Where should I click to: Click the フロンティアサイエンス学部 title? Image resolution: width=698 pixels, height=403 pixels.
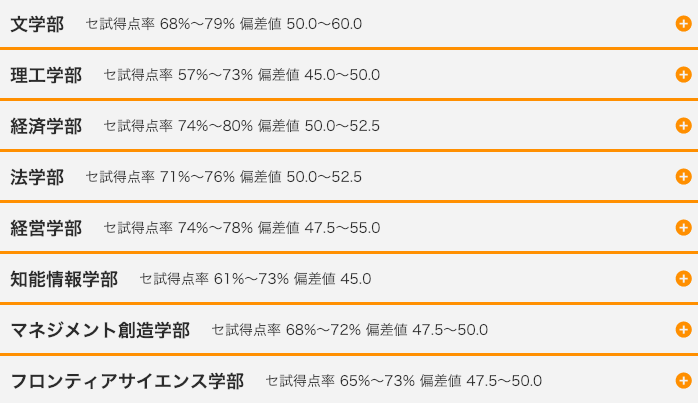127,381
